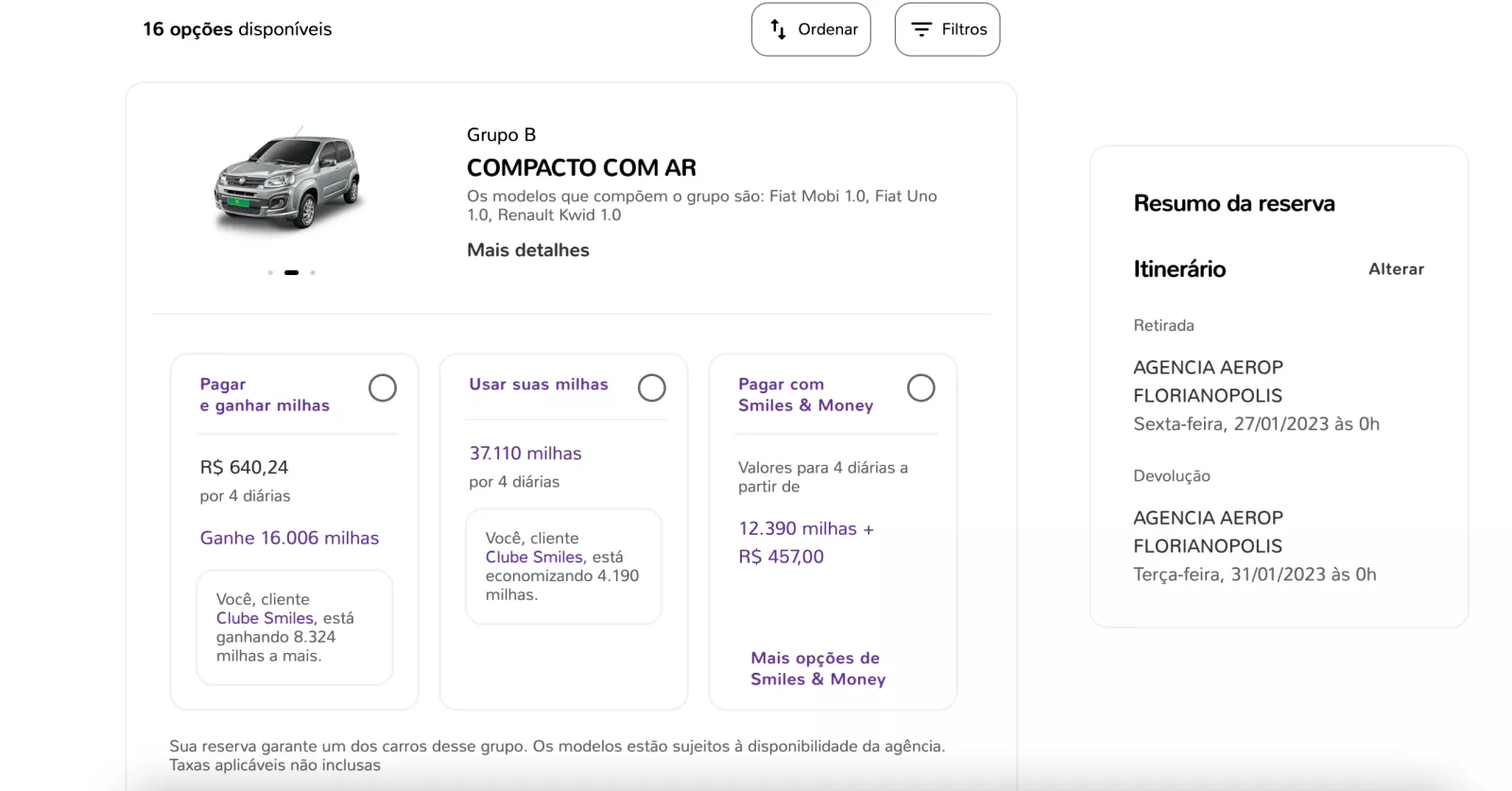This screenshot has height=791, width=1512.
Task: Click the '37.110 milhas' value
Action: (x=525, y=454)
